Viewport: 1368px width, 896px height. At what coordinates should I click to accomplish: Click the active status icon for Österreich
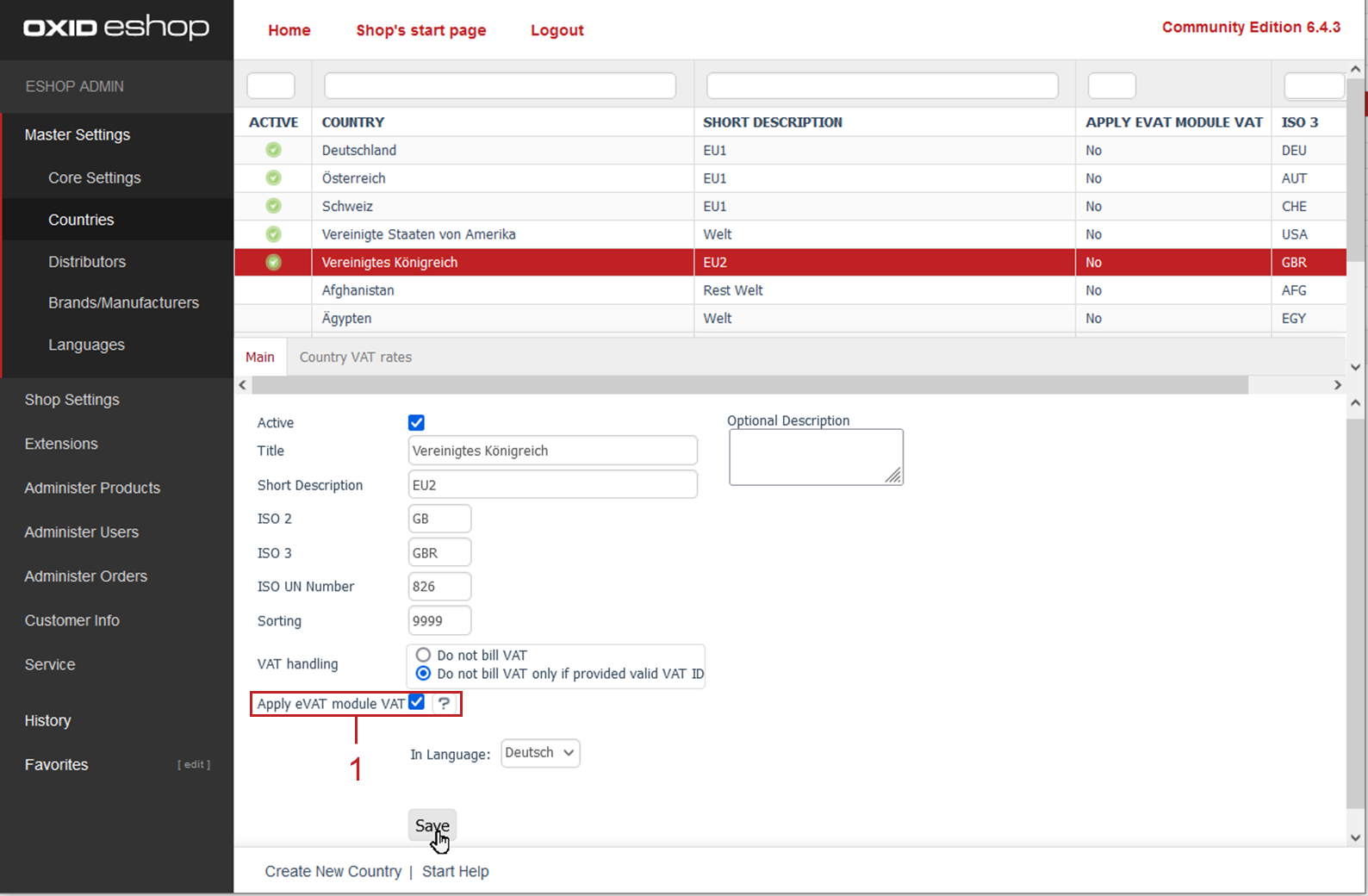273,178
